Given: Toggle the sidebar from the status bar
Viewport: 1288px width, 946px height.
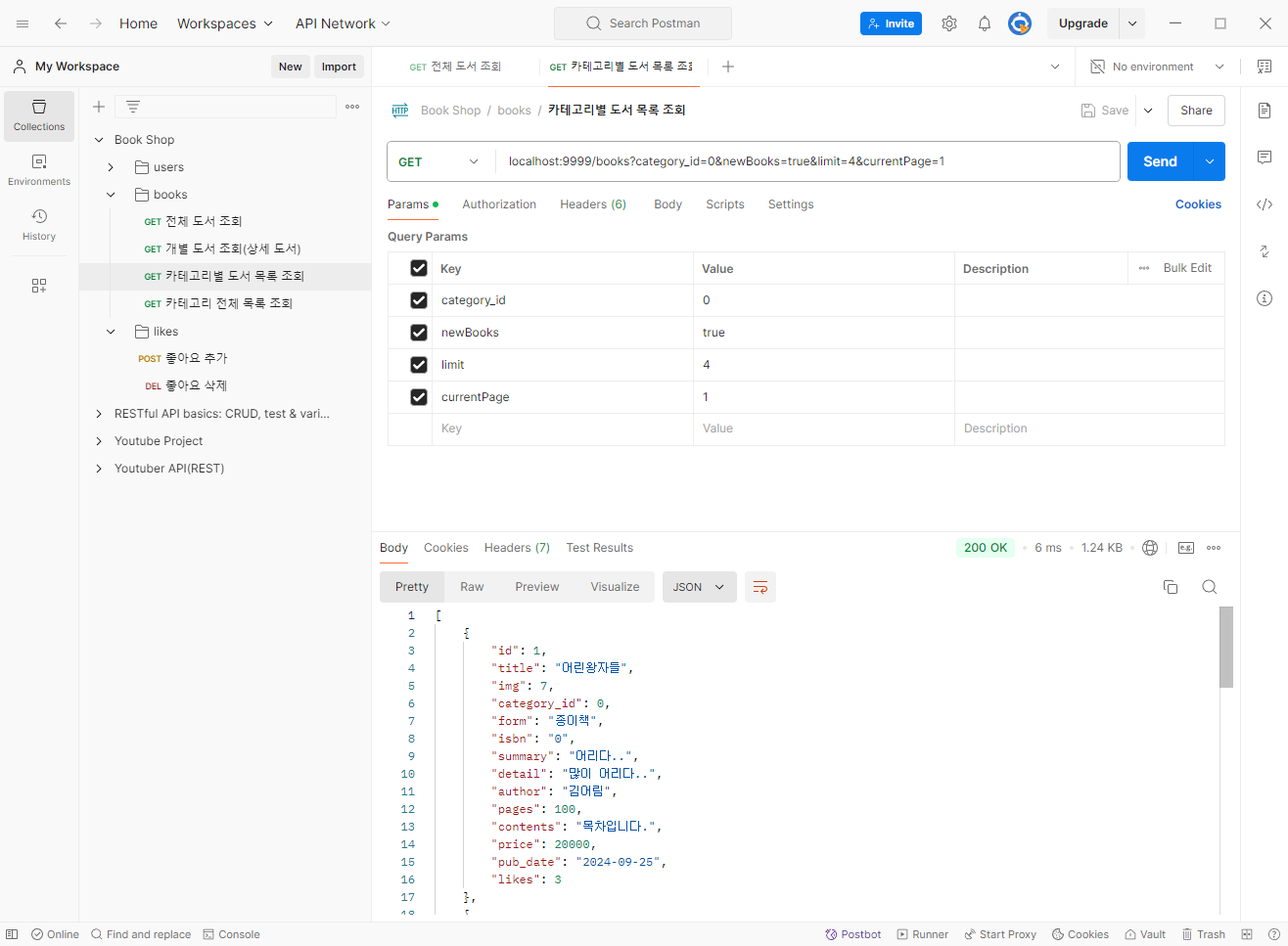Looking at the screenshot, I should [x=12, y=934].
